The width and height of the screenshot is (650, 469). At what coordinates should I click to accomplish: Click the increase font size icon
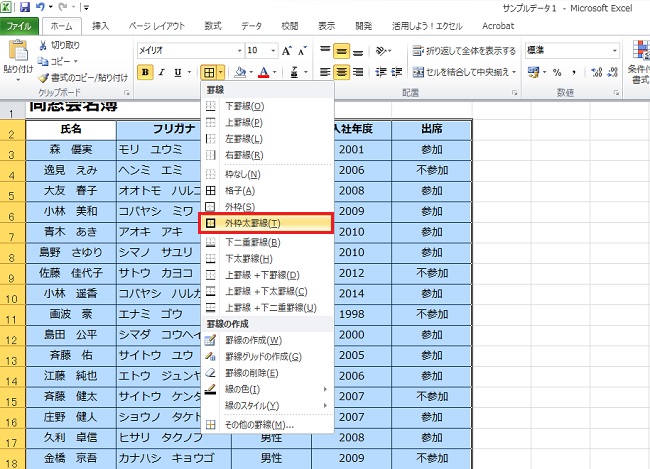pyautogui.click(x=288, y=50)
